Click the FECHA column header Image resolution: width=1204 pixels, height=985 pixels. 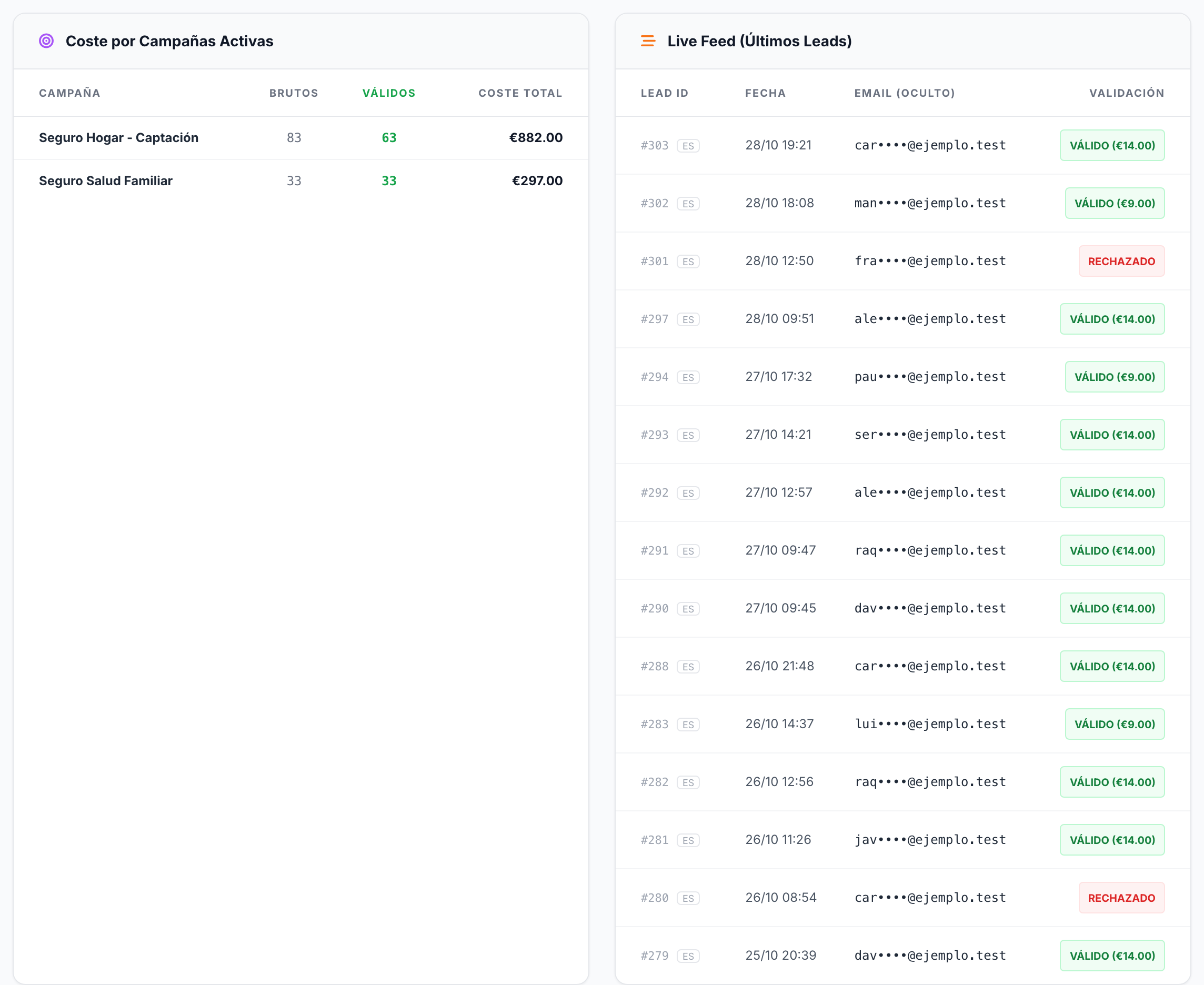(766, 93)
